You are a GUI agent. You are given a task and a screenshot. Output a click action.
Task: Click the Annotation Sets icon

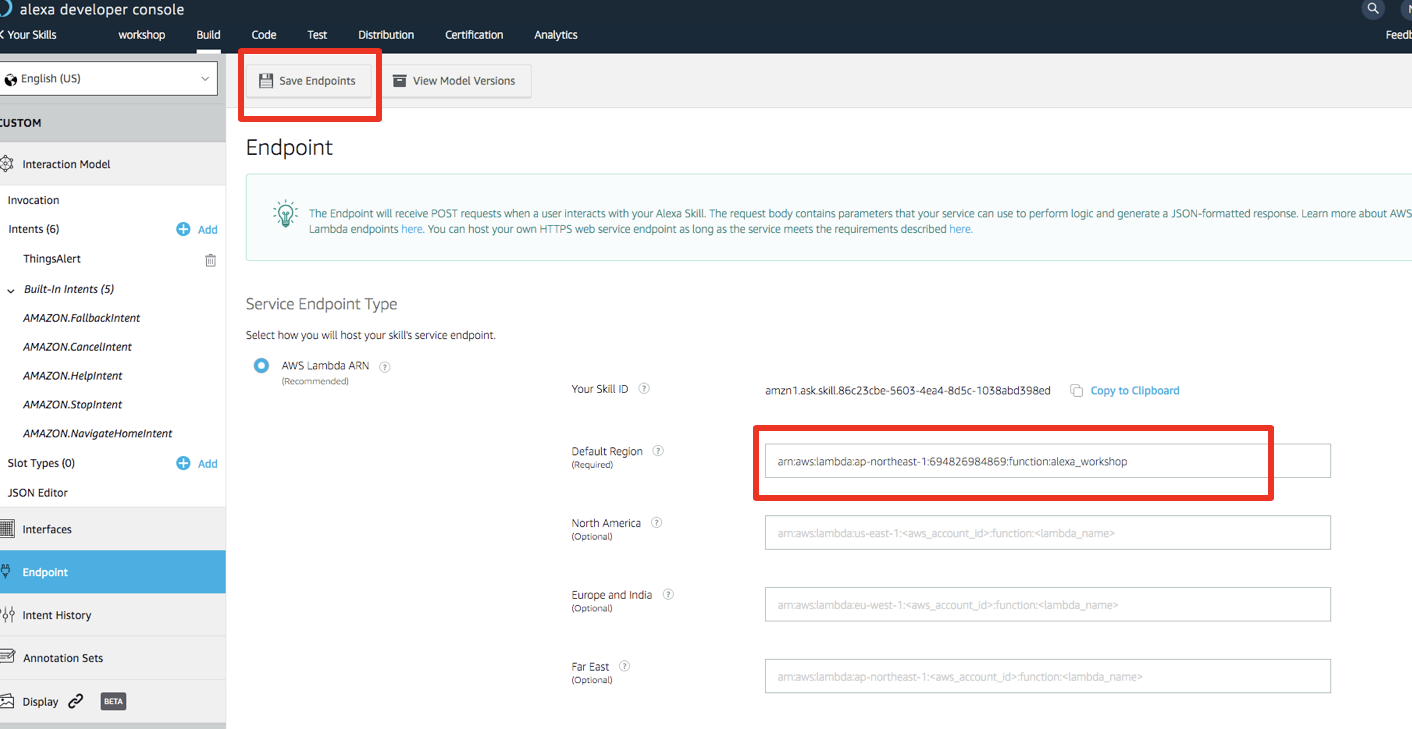7,658
